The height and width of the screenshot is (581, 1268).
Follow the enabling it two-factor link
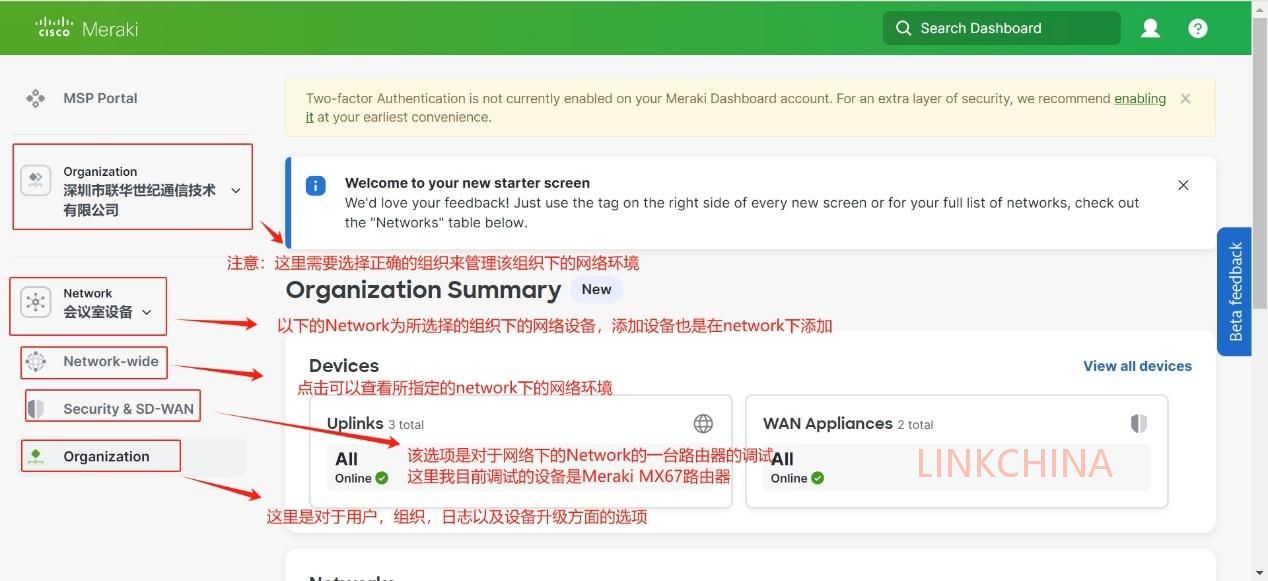1140,98
